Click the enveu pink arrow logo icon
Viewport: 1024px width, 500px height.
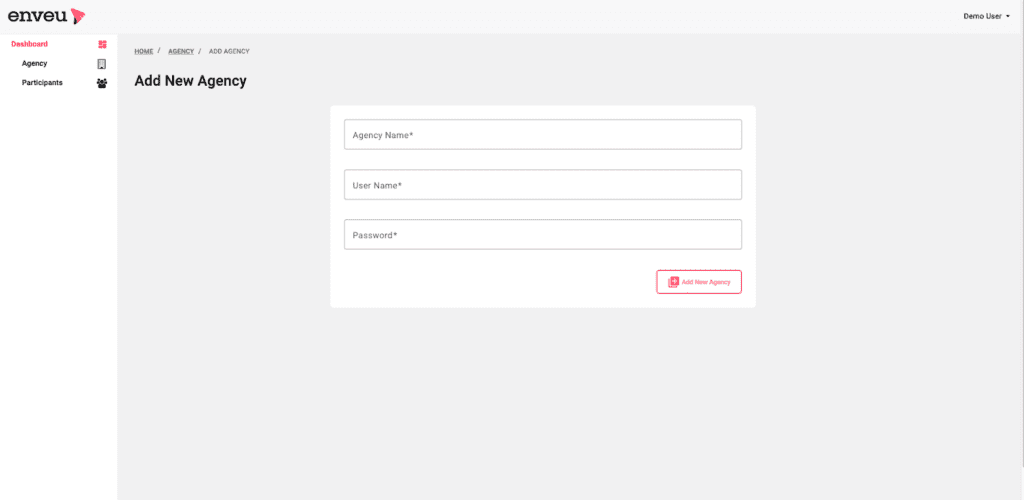(78, 16)
